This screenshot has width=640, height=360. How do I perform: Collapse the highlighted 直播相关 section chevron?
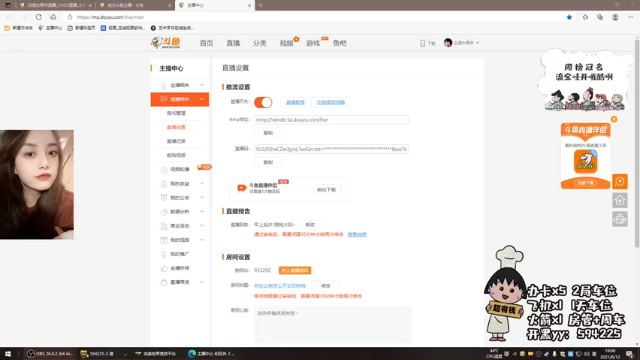coord(202,99)
